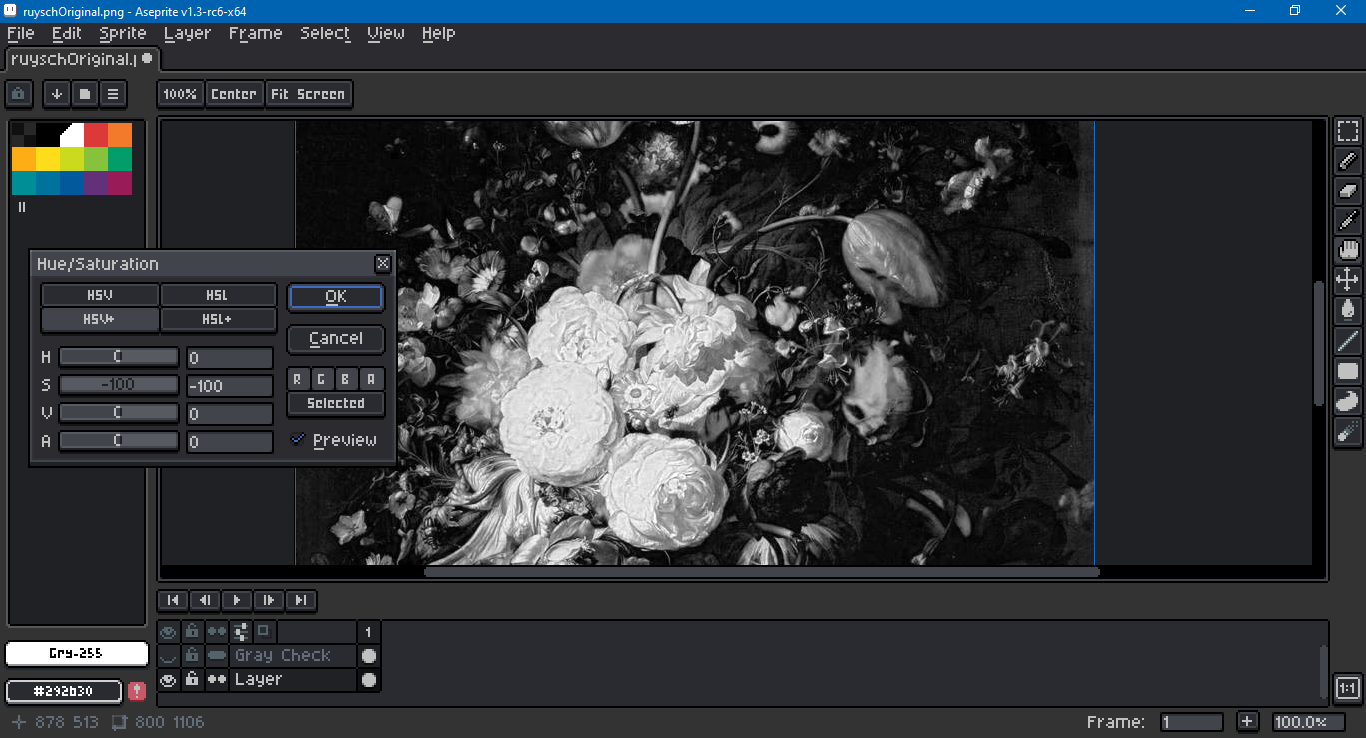Viewport: 1366px width, 738px height.
Task: Toggle continuous mode for Gray Check layer
Action: [x=217, y=655]
